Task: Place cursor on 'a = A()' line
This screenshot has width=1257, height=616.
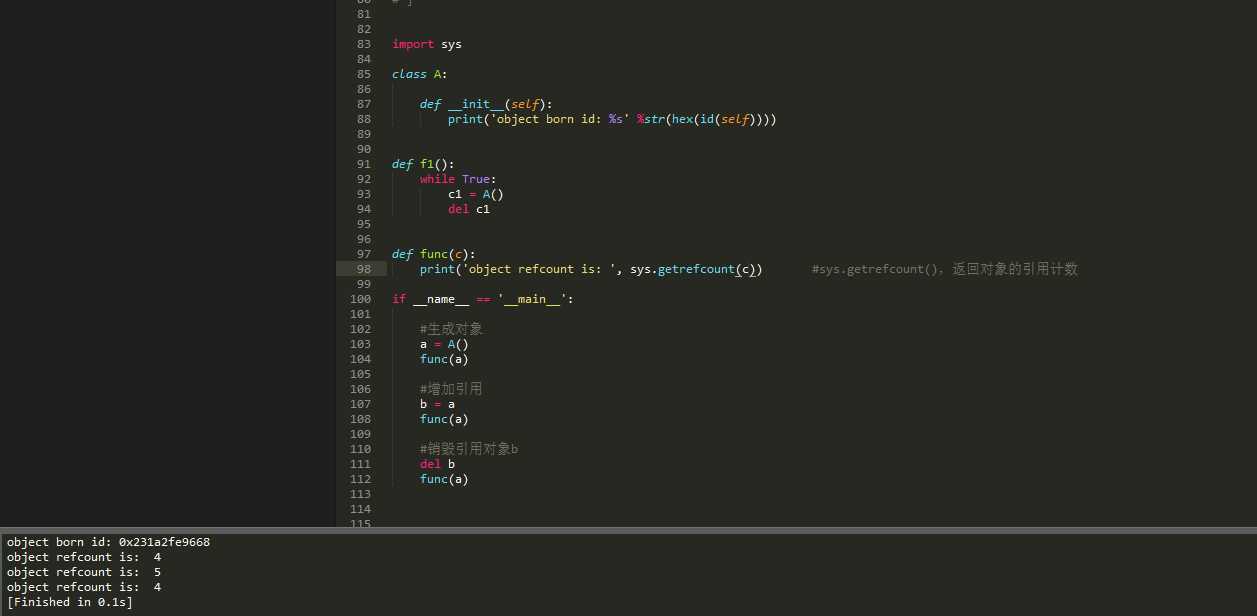Action: click(444, 344)
